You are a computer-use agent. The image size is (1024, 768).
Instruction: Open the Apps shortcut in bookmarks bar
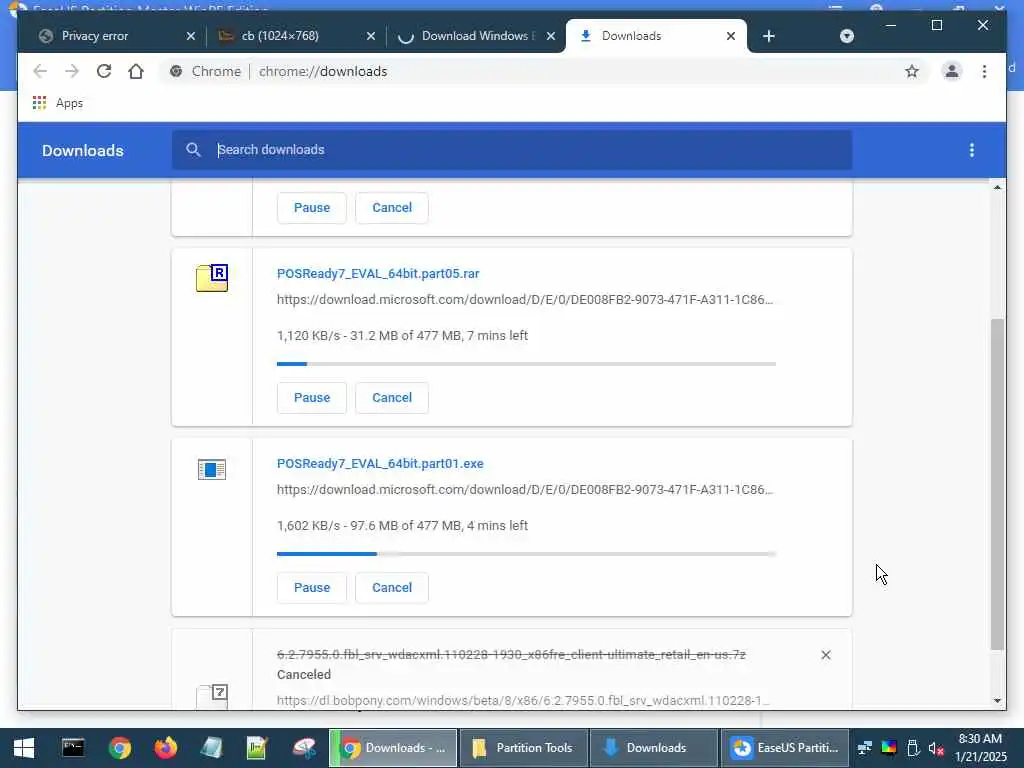(x=58, y=103)
